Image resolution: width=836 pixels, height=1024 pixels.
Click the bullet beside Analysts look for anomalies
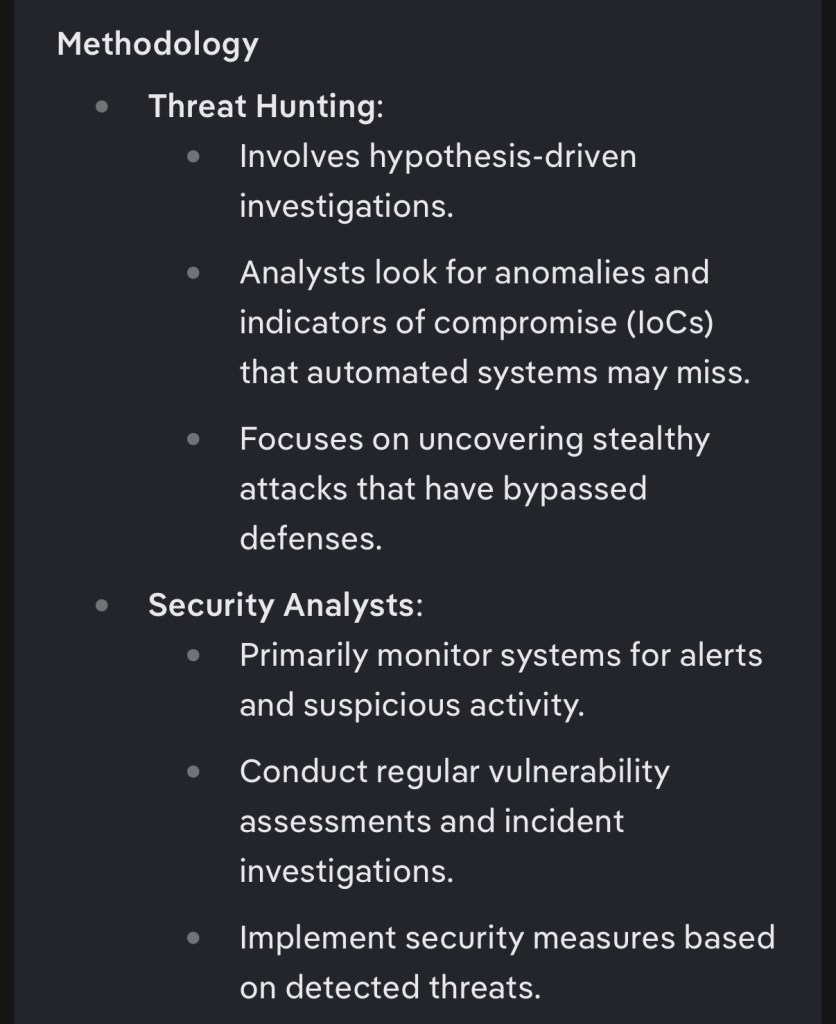point(193,272)
